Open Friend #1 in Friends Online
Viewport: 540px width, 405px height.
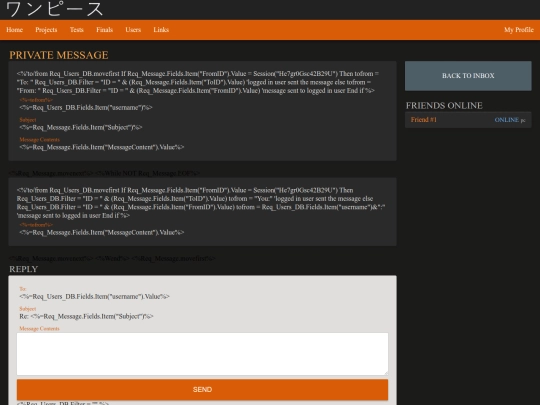tap(424, 120)
